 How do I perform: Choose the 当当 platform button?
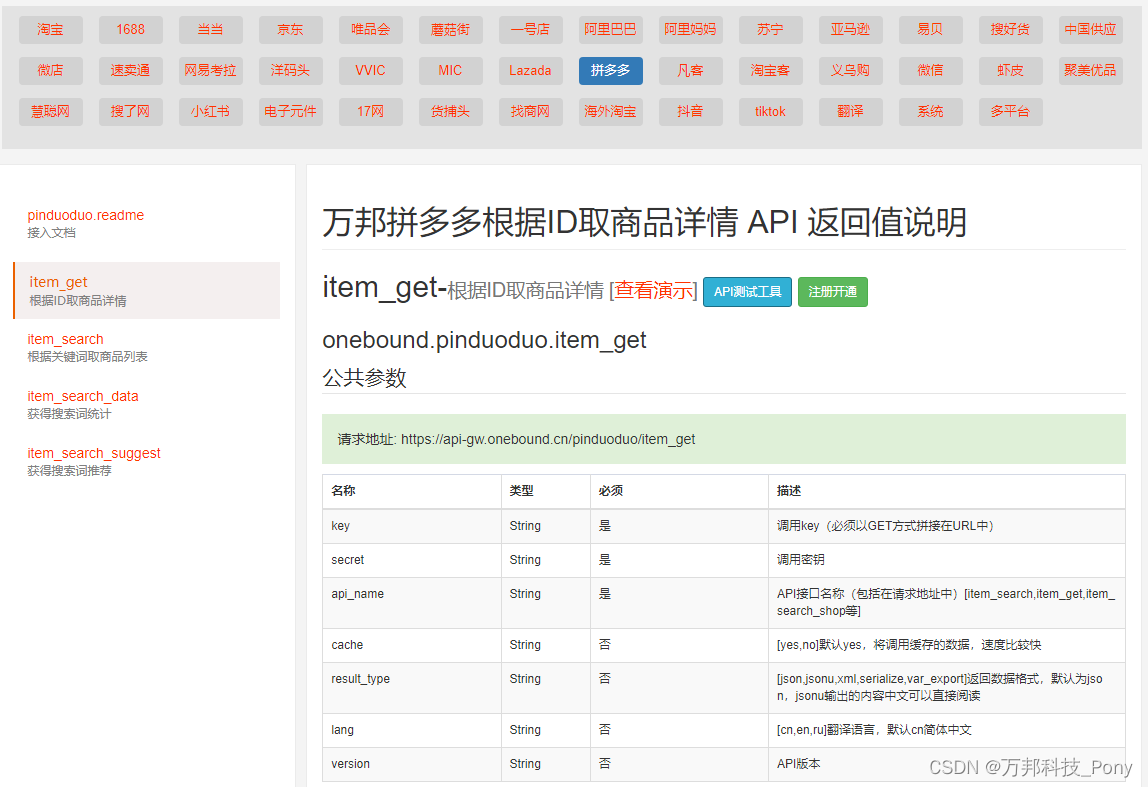click(210, 29)
